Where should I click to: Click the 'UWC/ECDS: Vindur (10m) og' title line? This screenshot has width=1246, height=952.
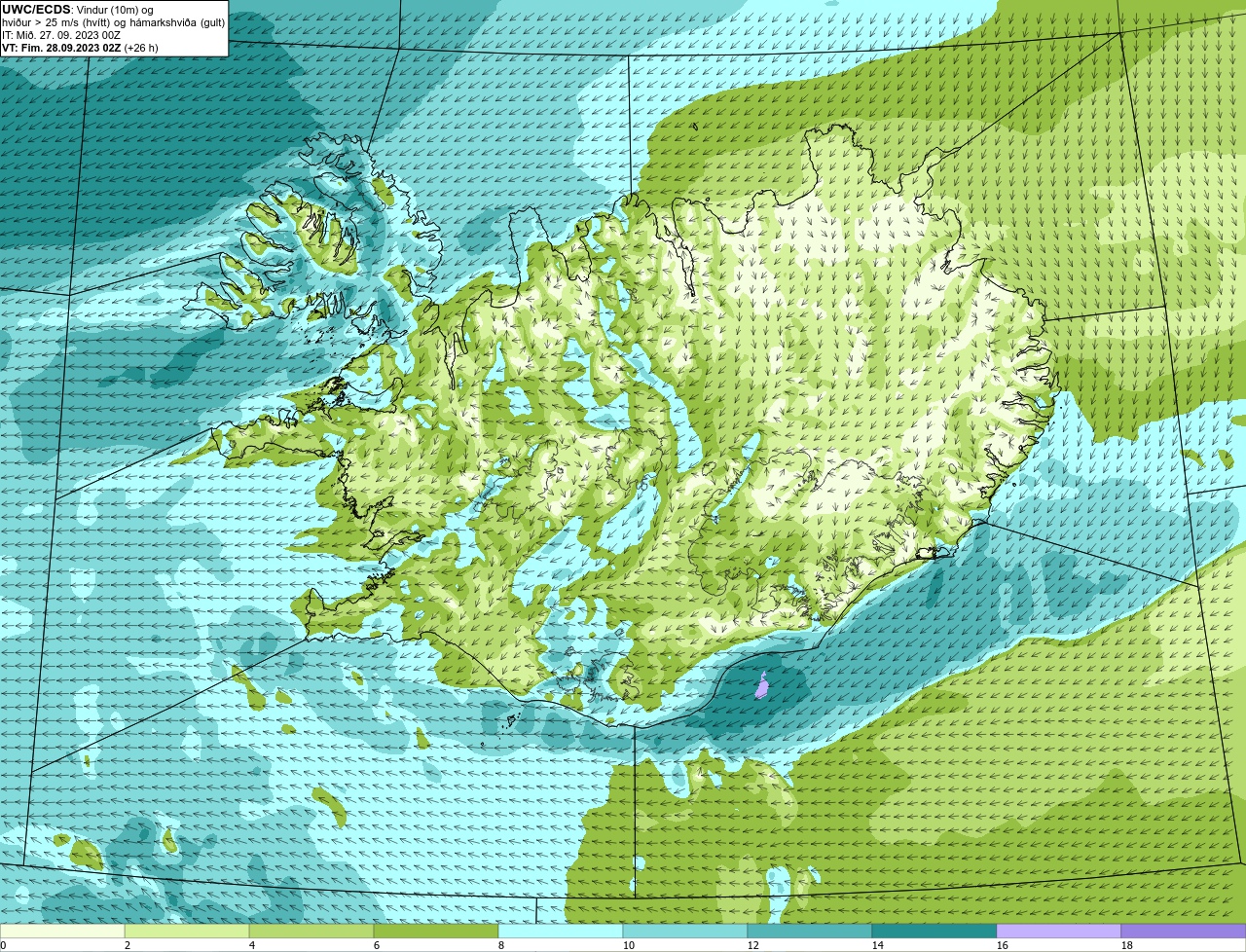78,10
